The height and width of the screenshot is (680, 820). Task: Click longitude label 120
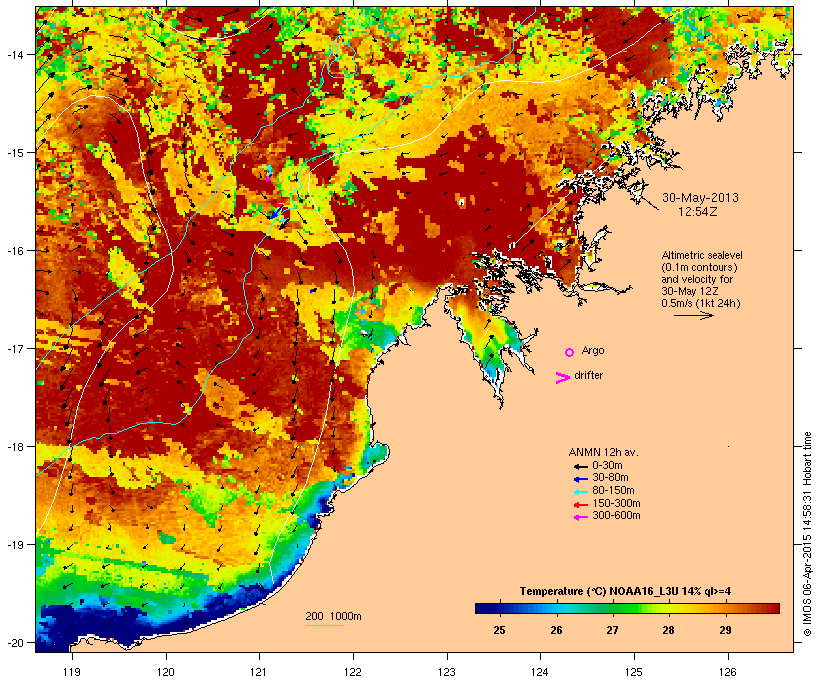pyautogui.click(x=166, y=672)
